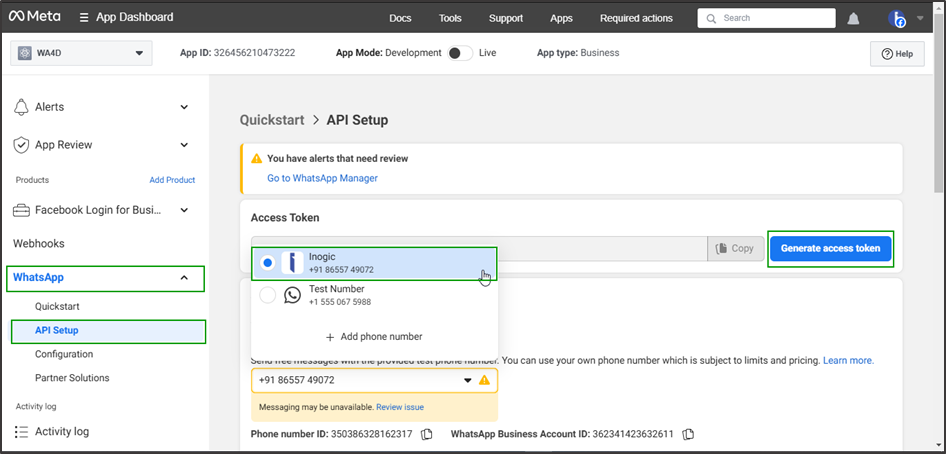The width and height of the screenshot is (946, 454).
Task: Click the notifications bell icon
Action: point(853,18)
